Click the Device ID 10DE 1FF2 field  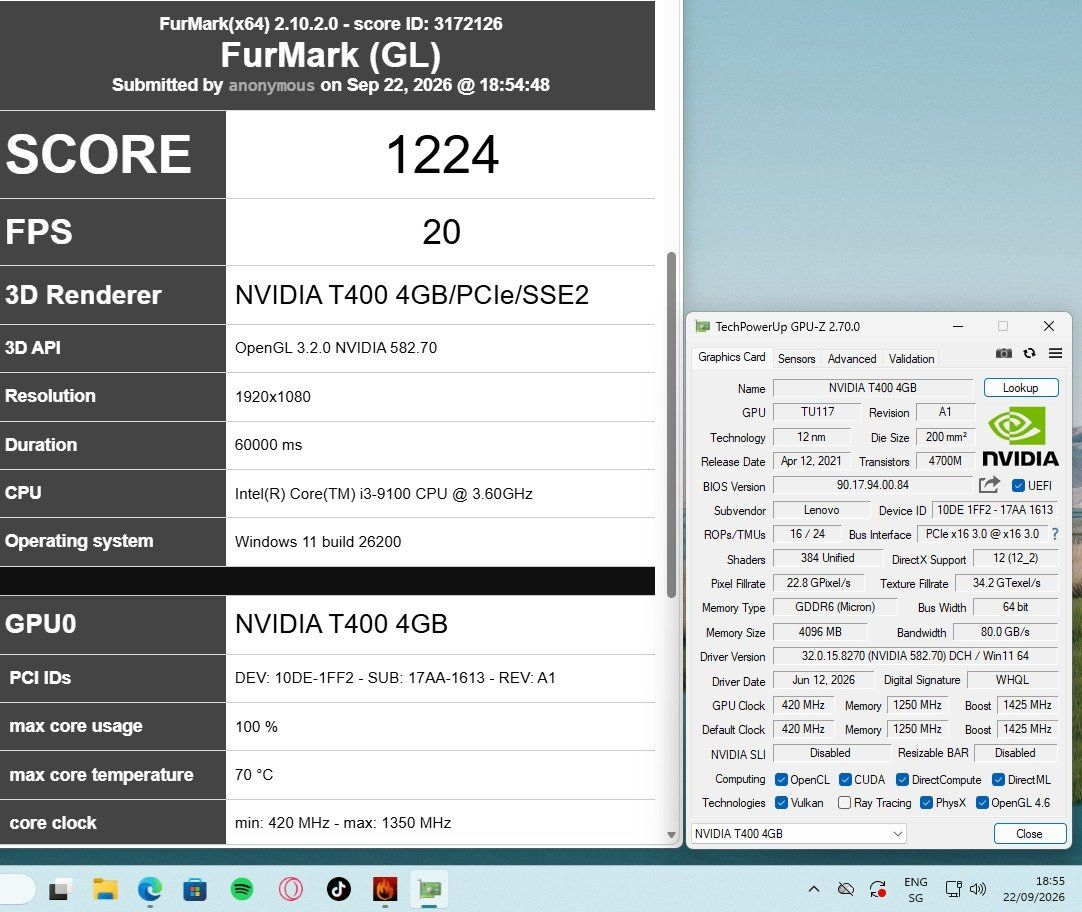tap(994, 510)
